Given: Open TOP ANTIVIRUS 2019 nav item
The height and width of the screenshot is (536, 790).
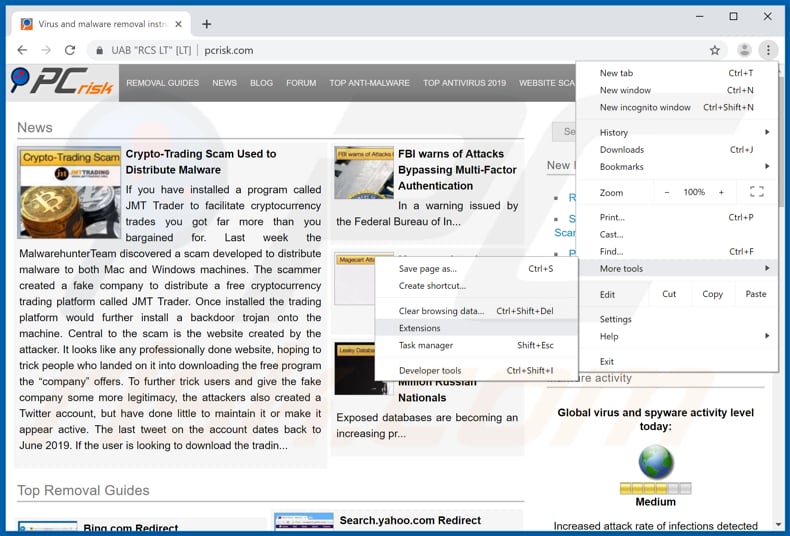Looking at the screenshot, I should point(464,83).
